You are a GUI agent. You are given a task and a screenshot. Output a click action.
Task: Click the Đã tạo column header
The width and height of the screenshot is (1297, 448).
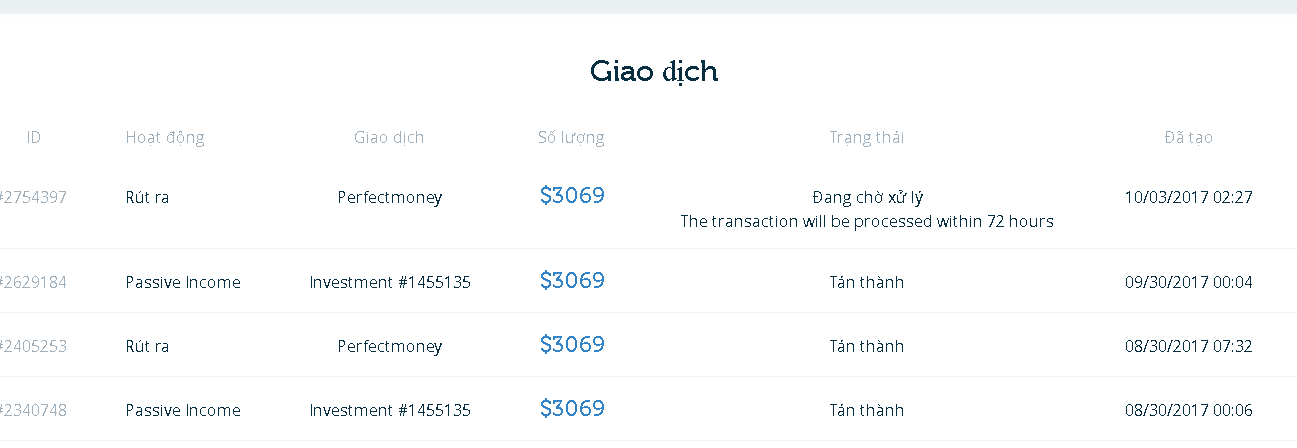click(x=1188, y=138)
